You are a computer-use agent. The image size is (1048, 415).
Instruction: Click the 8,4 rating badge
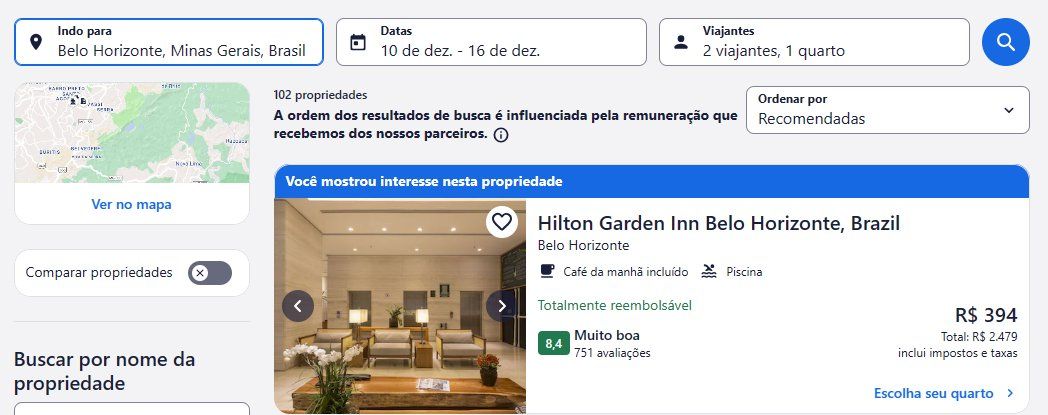coord(553,343)
